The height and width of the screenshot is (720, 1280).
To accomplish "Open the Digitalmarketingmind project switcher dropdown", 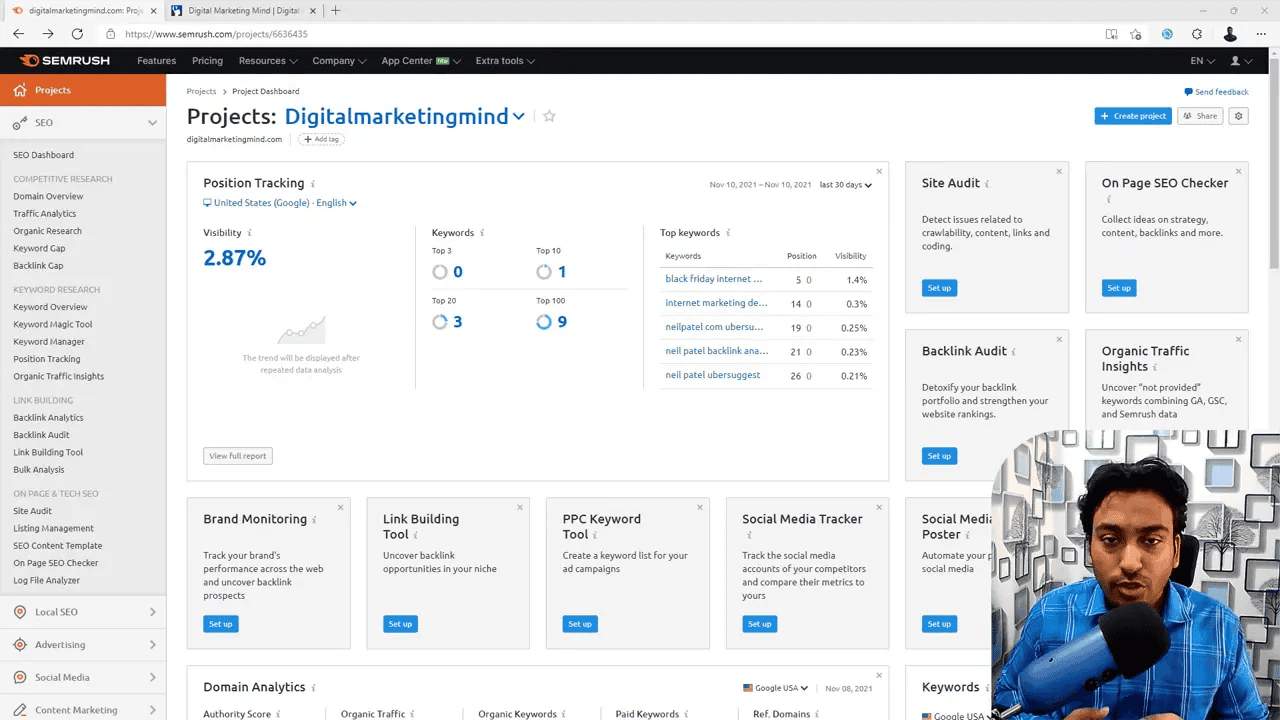I will (519, 116).
